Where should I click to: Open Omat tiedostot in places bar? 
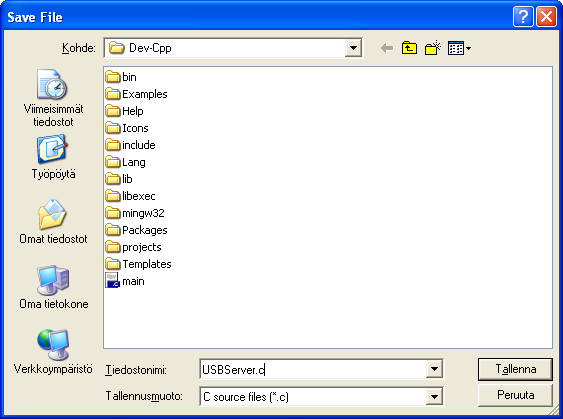click(x=53, y=222)
